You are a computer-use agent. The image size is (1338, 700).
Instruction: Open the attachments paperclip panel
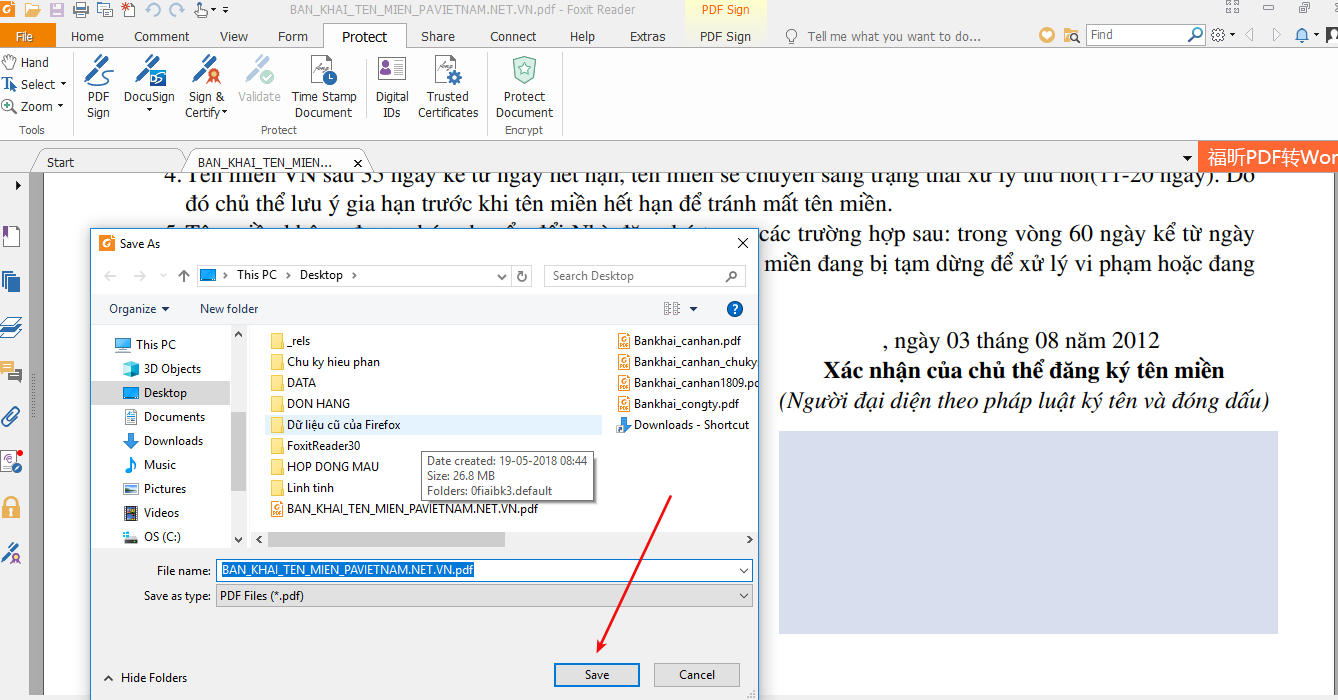pyautogui.click(x=11, y=416)
